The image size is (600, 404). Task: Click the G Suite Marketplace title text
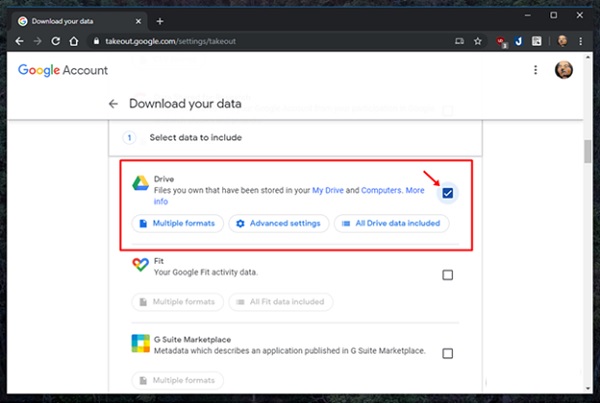(x=192, y=340)
